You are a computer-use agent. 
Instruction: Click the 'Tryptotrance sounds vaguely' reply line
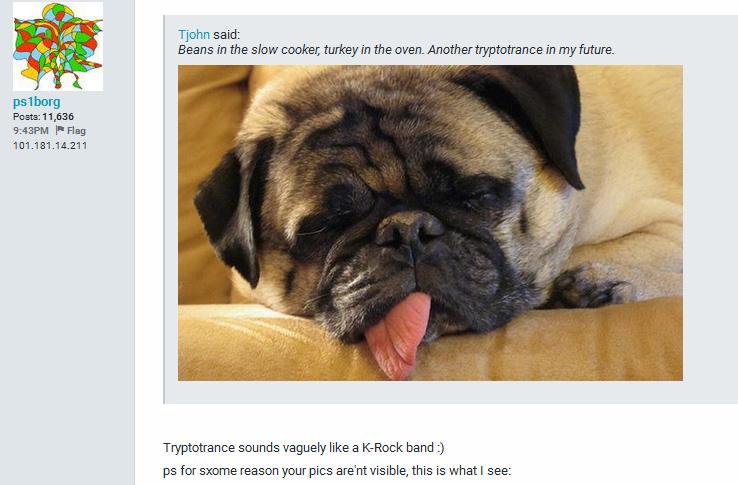click(304, 447)
